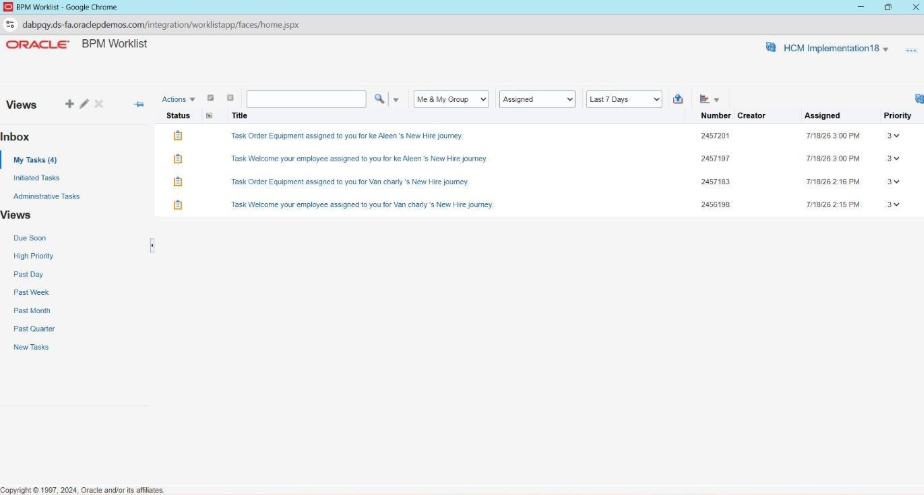Click the select all tasks icon
Viewport: 924px width, 495px height.
(210, 98)
